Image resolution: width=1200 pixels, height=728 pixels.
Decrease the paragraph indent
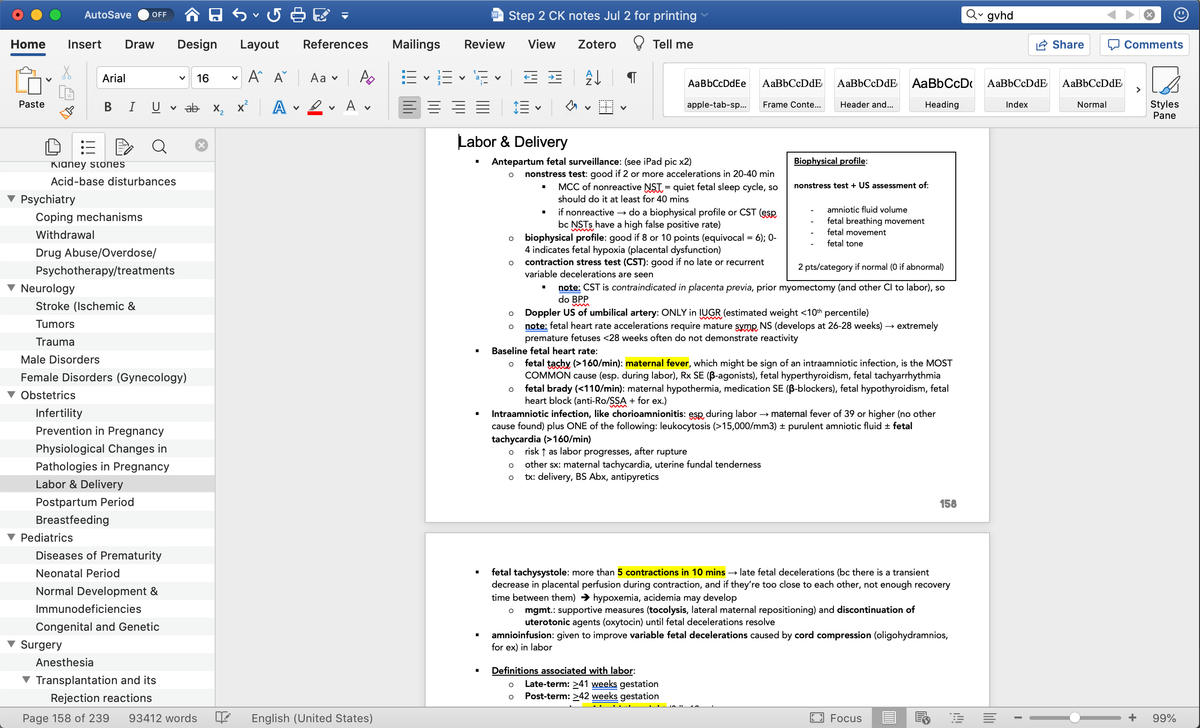[529, 78]
